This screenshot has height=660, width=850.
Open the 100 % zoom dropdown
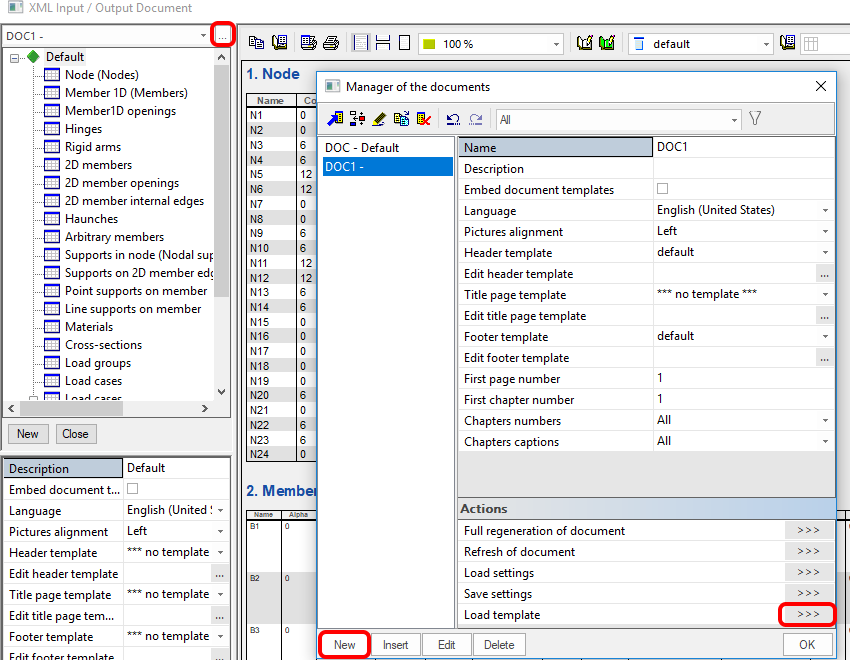tap(557, 44)
